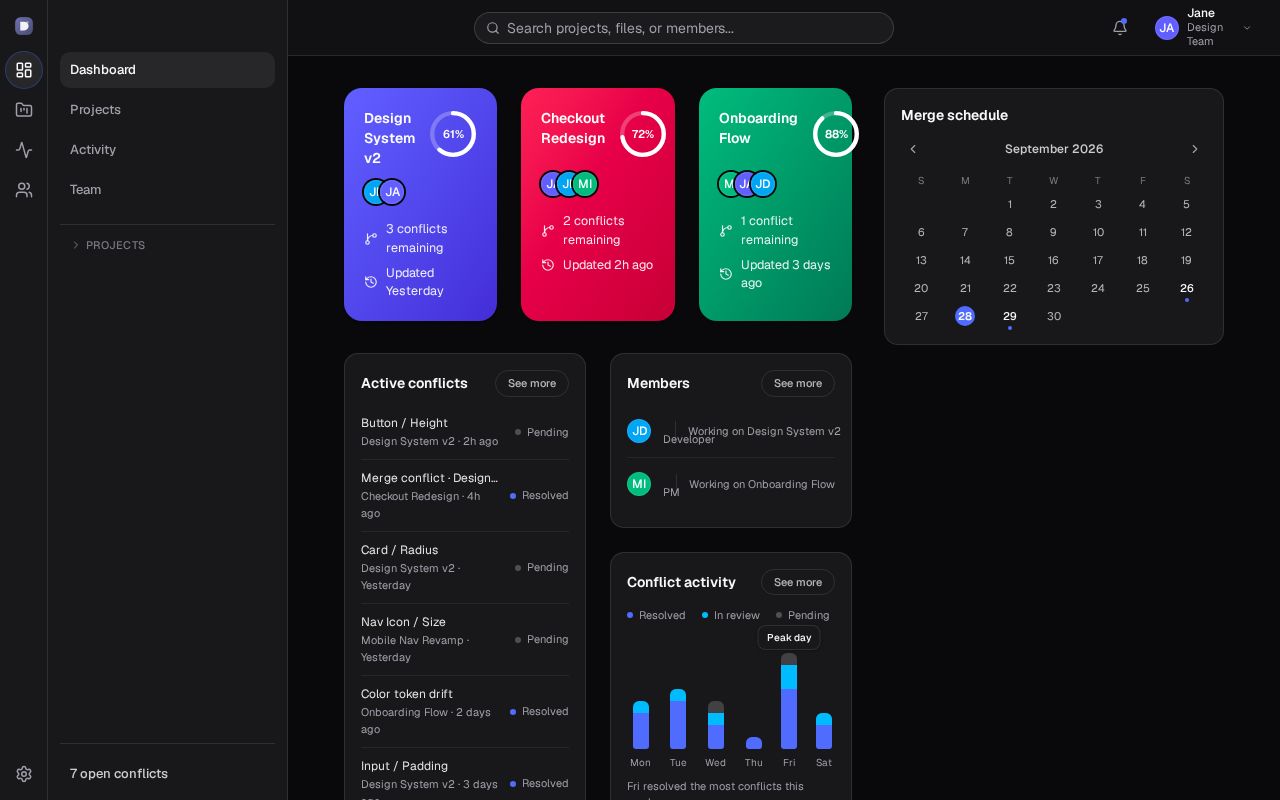Open the dashboard grid icon in the rail
This screenshot has height=800, width=1280.
(24, 70)
